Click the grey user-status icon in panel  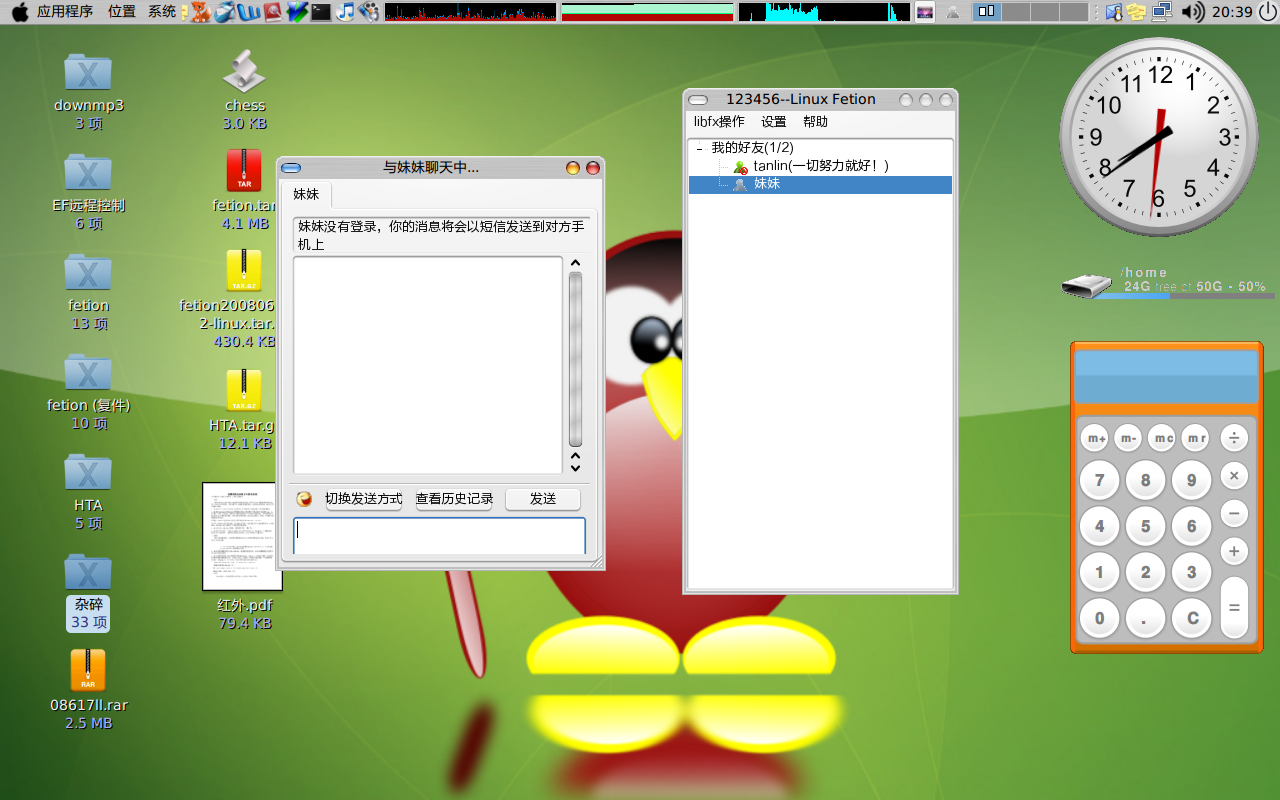tap(953, 12)
